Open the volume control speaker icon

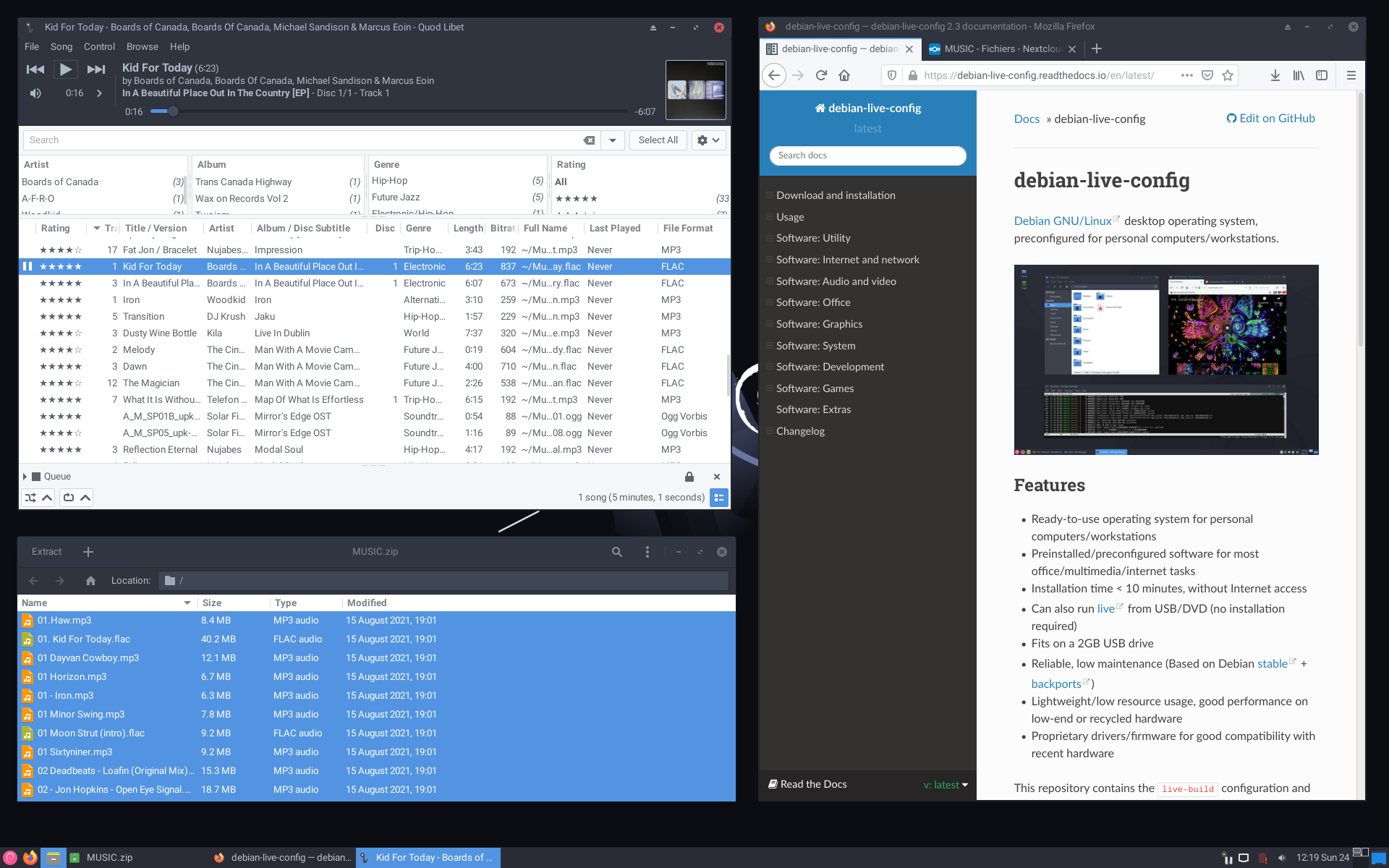[35, 93]
